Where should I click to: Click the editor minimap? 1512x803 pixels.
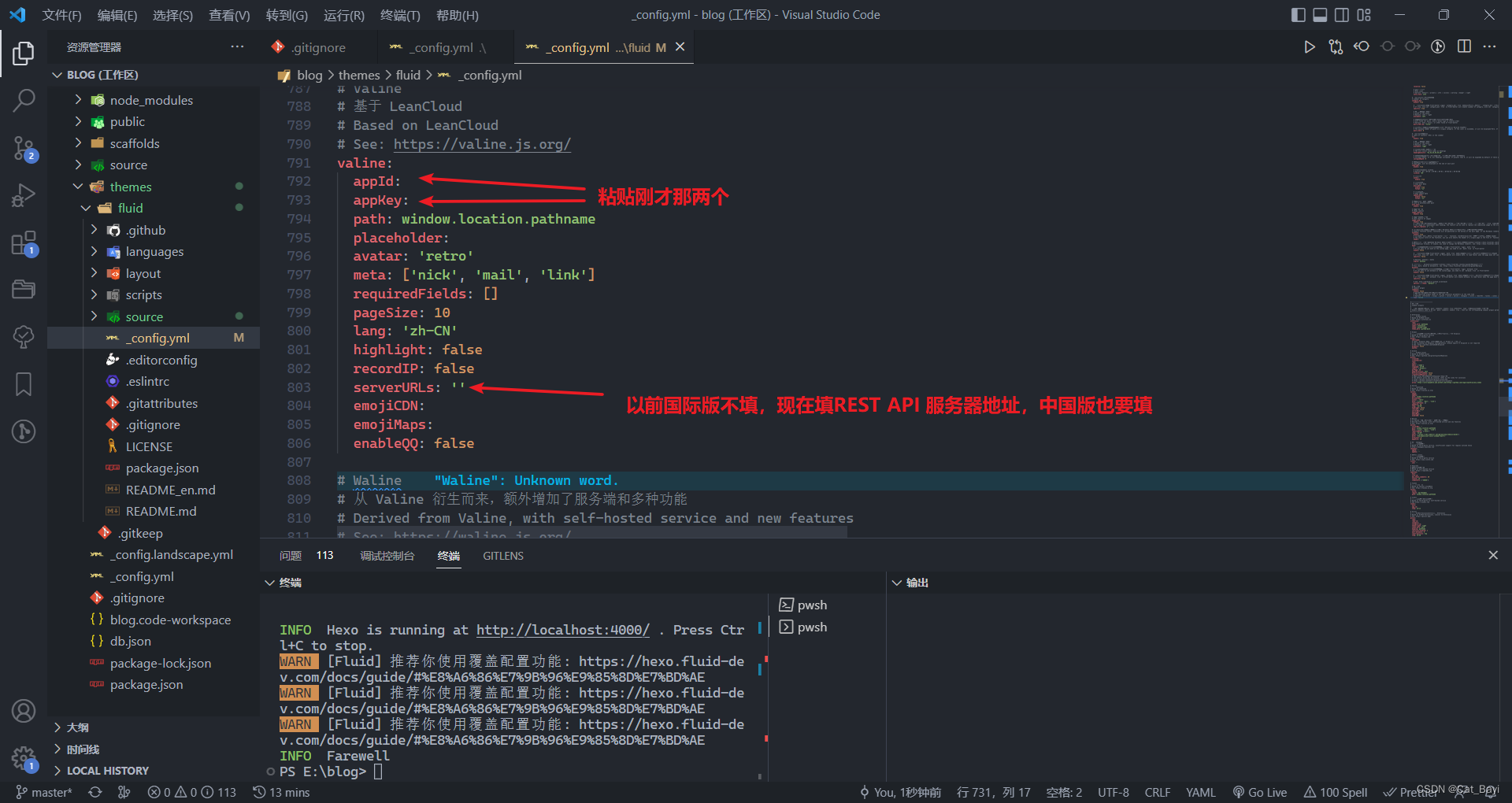[1455, 310]
